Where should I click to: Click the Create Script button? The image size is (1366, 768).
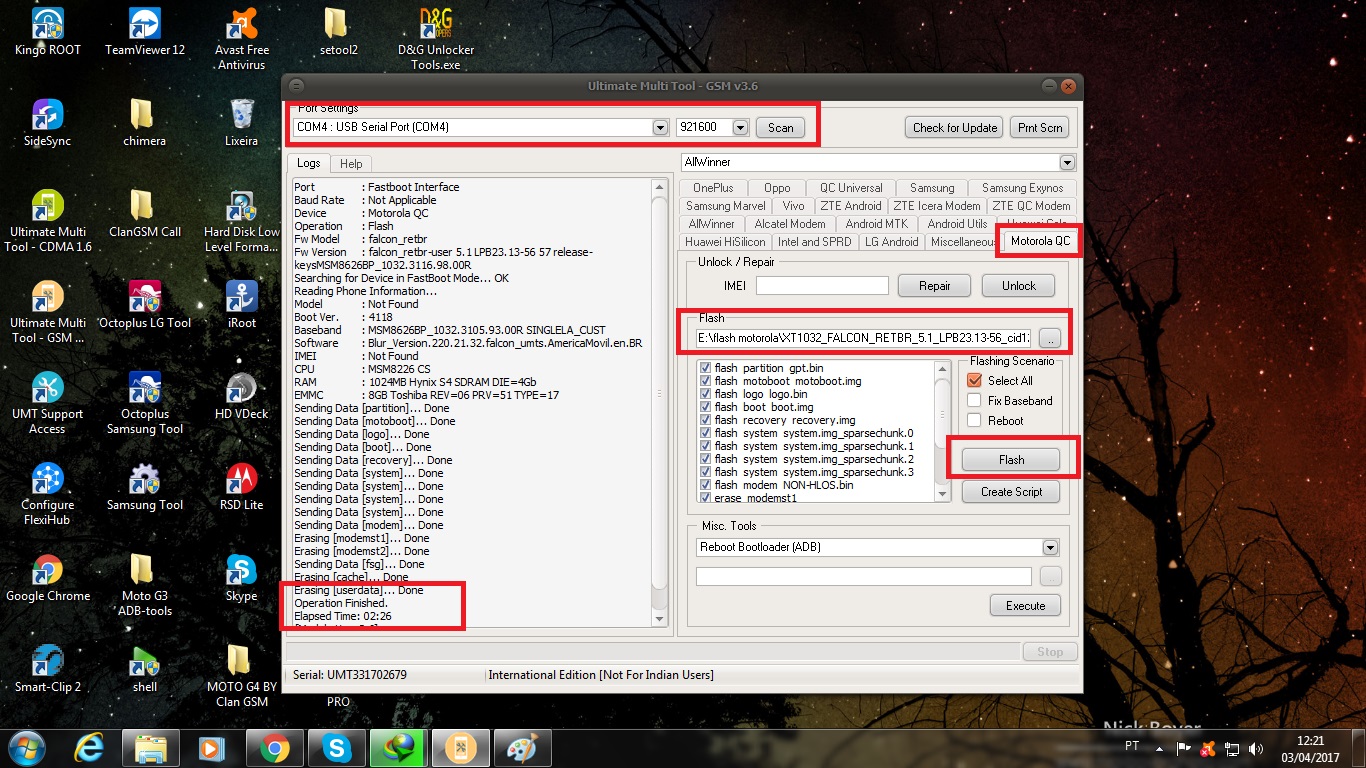[1011, 491]
